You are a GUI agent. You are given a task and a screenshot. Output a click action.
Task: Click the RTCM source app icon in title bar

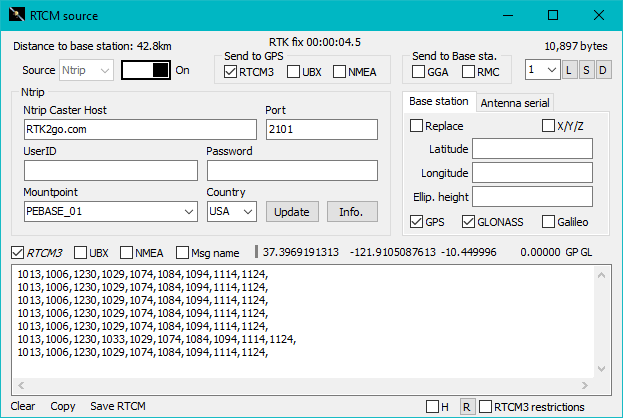tap(17, 15)
